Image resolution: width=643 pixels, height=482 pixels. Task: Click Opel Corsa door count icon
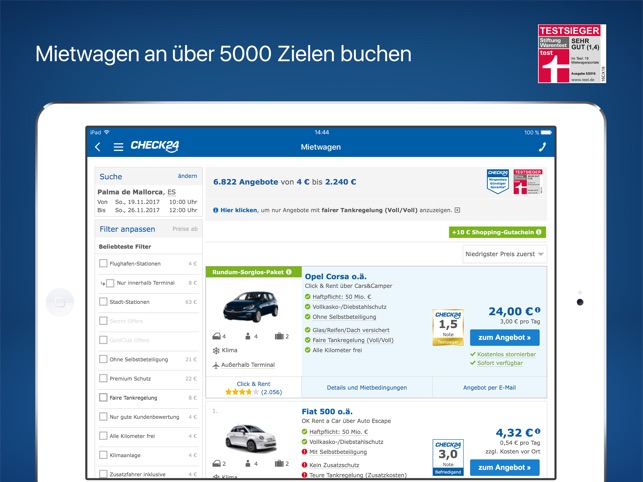coord(217,336)
